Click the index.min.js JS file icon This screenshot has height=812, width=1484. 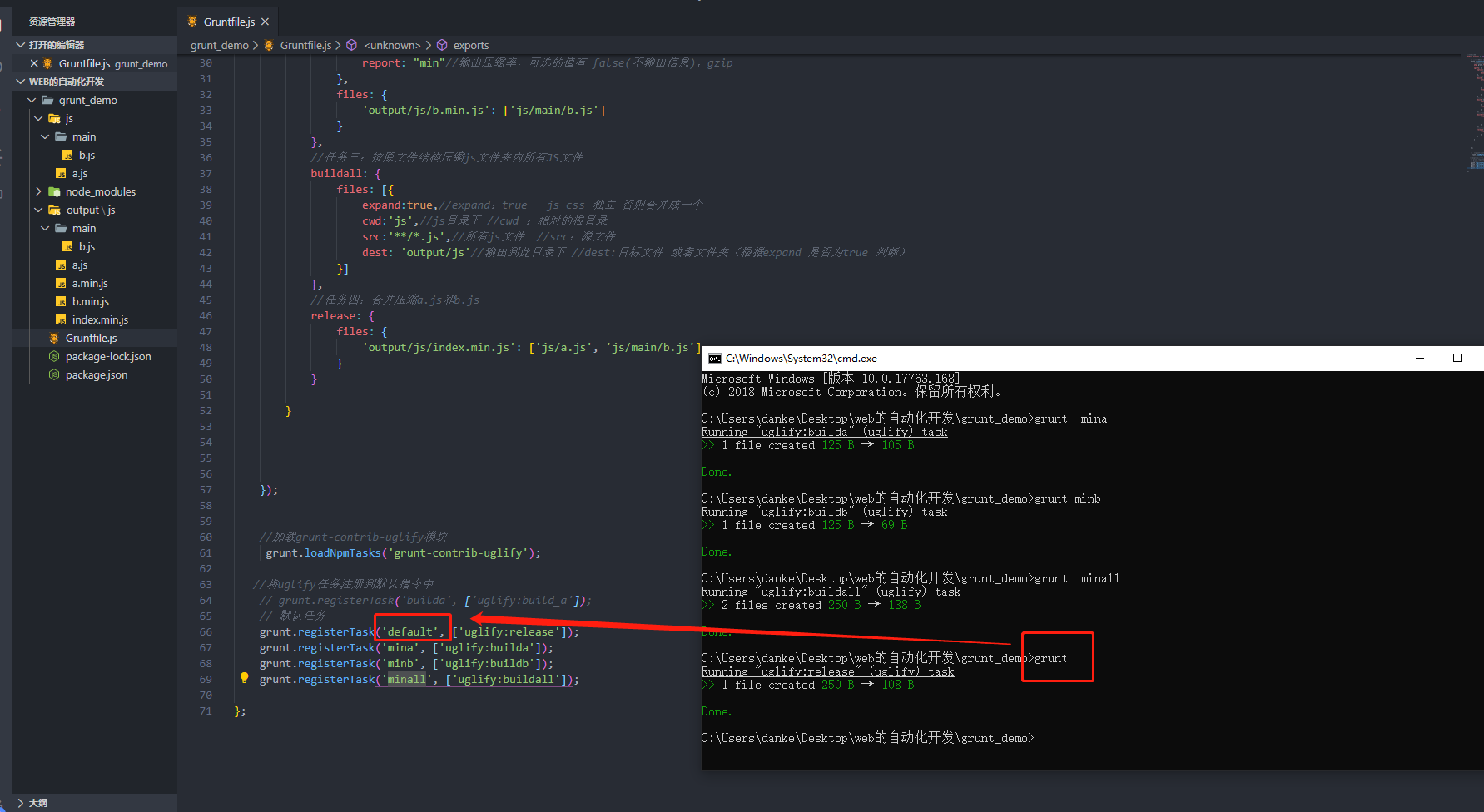(61, 319)
